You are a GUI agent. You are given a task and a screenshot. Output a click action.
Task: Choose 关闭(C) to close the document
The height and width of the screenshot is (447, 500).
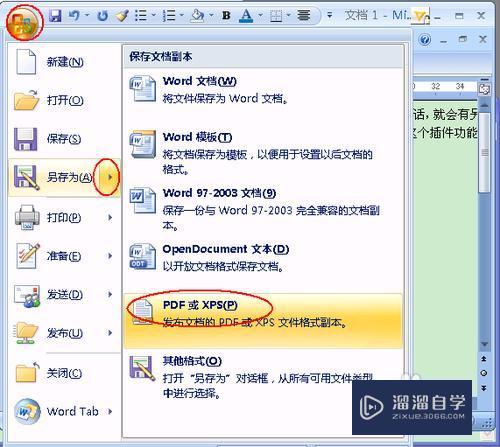(64, 373)
